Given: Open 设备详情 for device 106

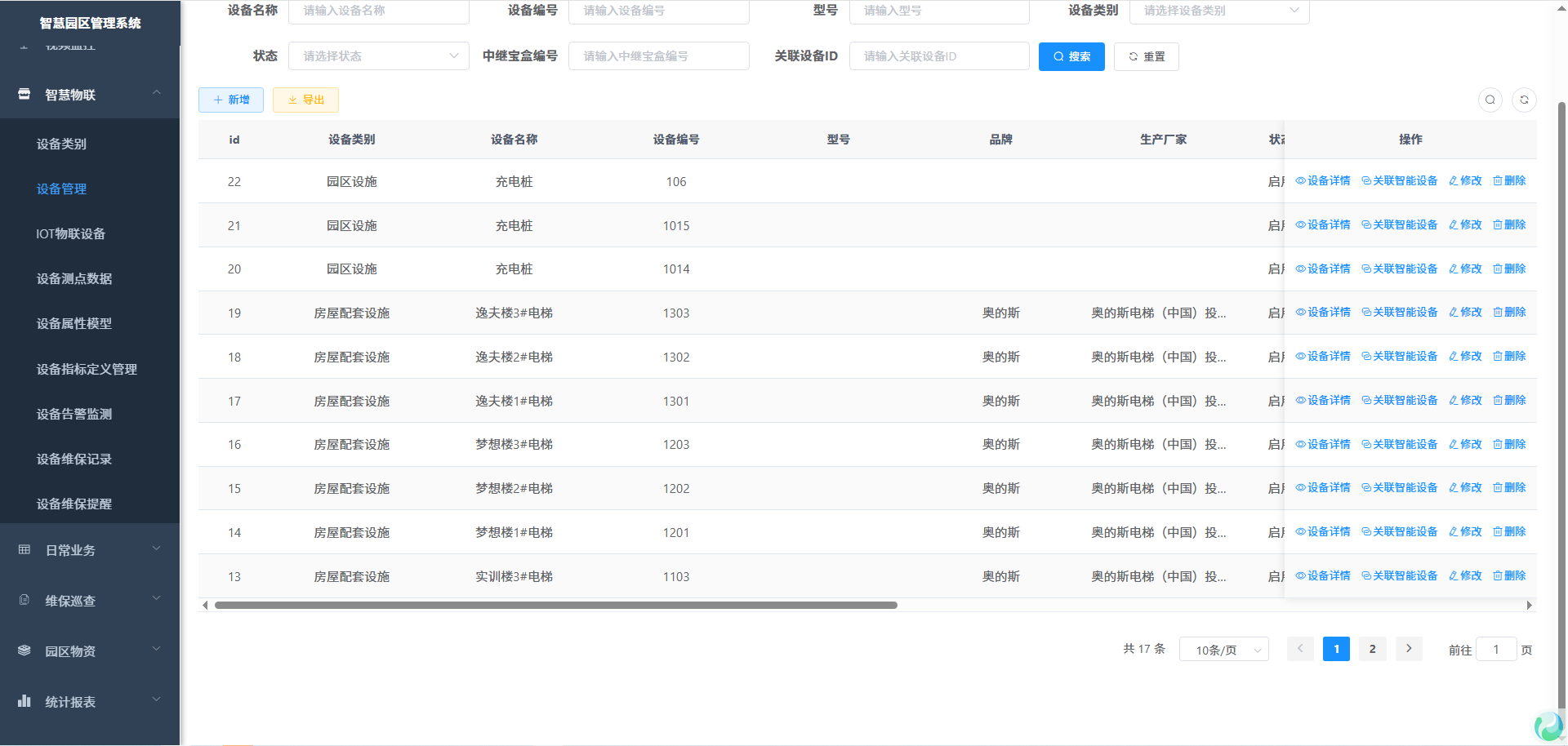Looking at the screenshot, I should coord(1323,181).
